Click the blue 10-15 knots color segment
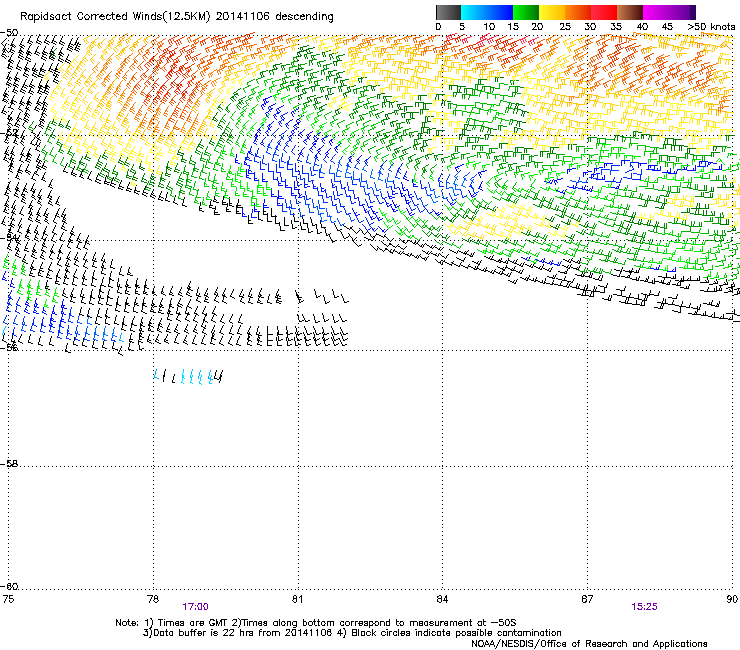This screenshot has height=650, width=740. point(499,12)
